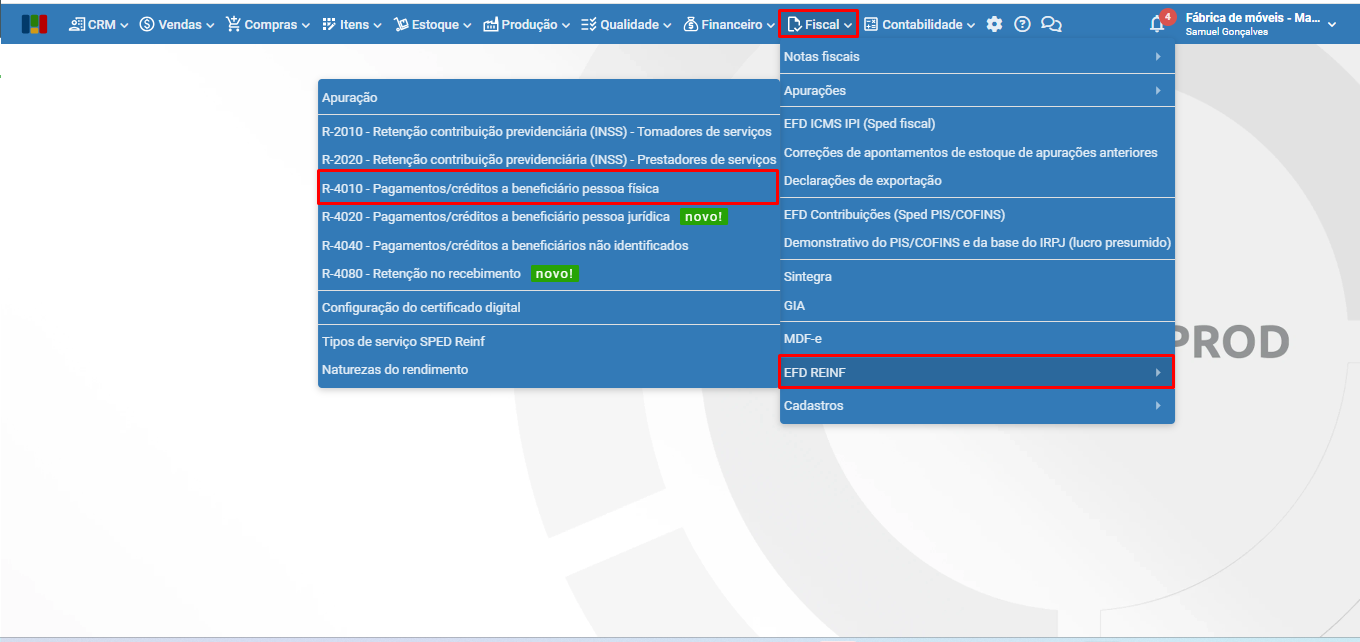Open the Contabilidade menu
Viewport: 1360px width, 642px height.
pos(920,24)
